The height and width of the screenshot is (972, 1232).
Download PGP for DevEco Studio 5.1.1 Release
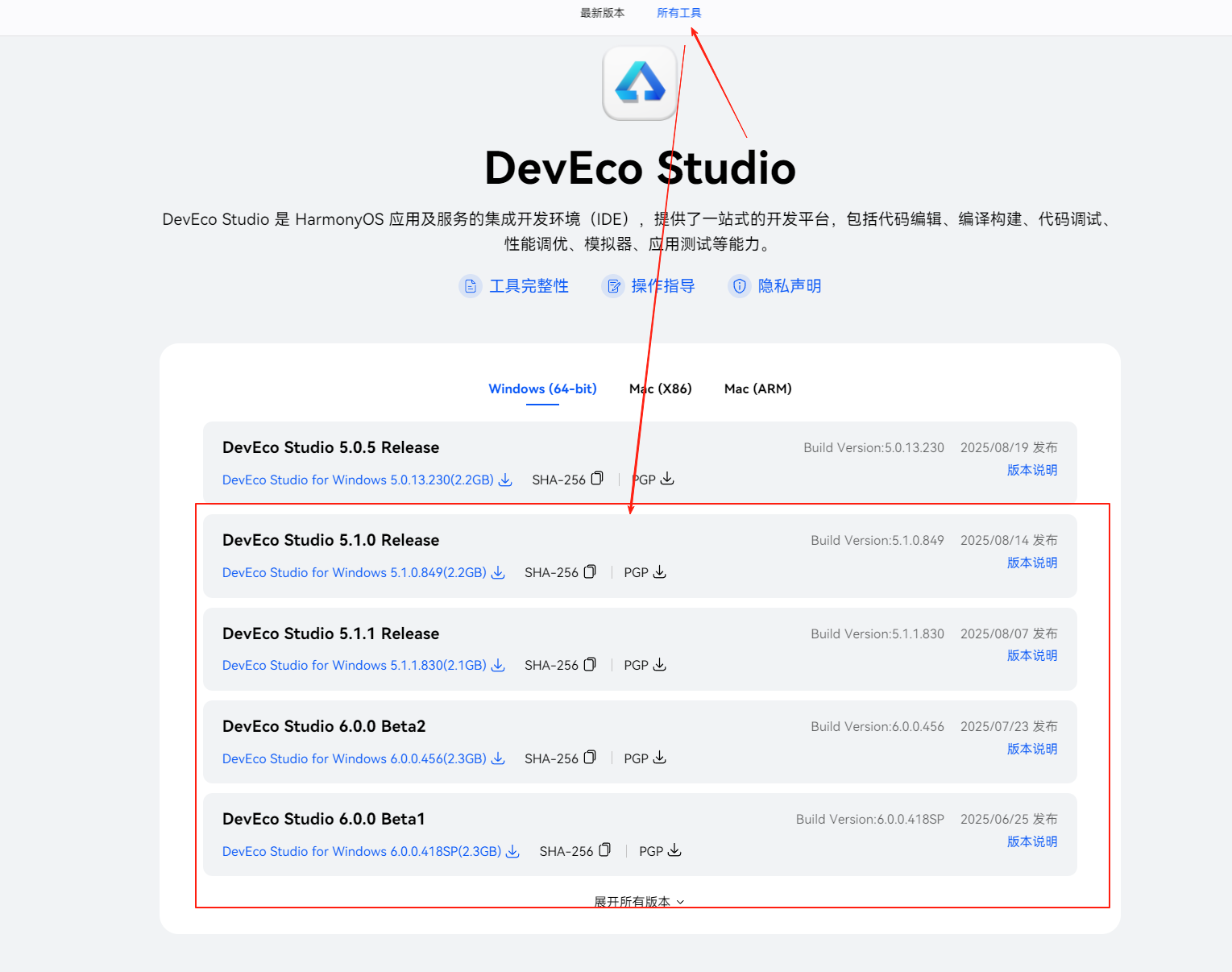tap(660, 664)
